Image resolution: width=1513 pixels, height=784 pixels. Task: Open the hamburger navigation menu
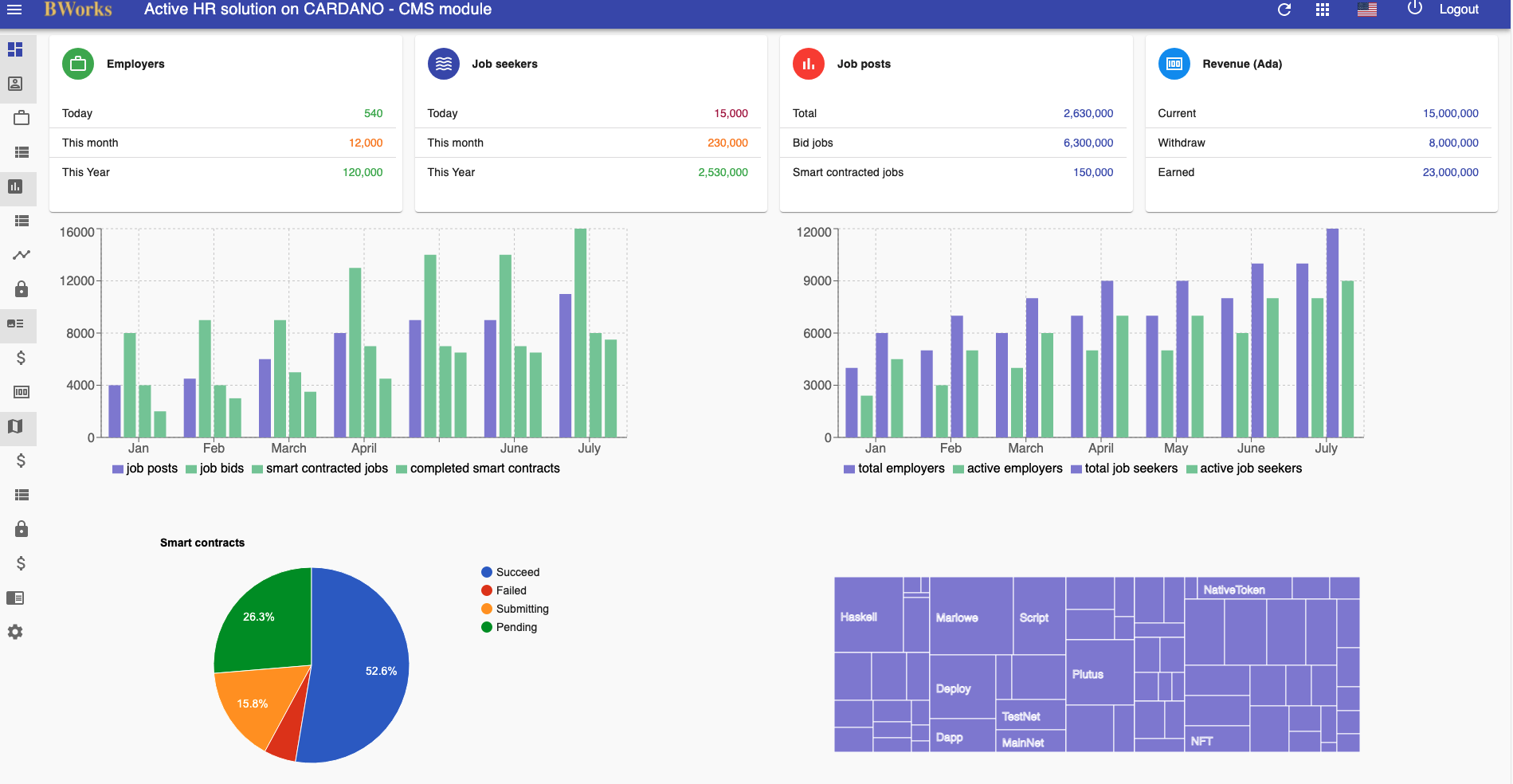click(14, 10)
